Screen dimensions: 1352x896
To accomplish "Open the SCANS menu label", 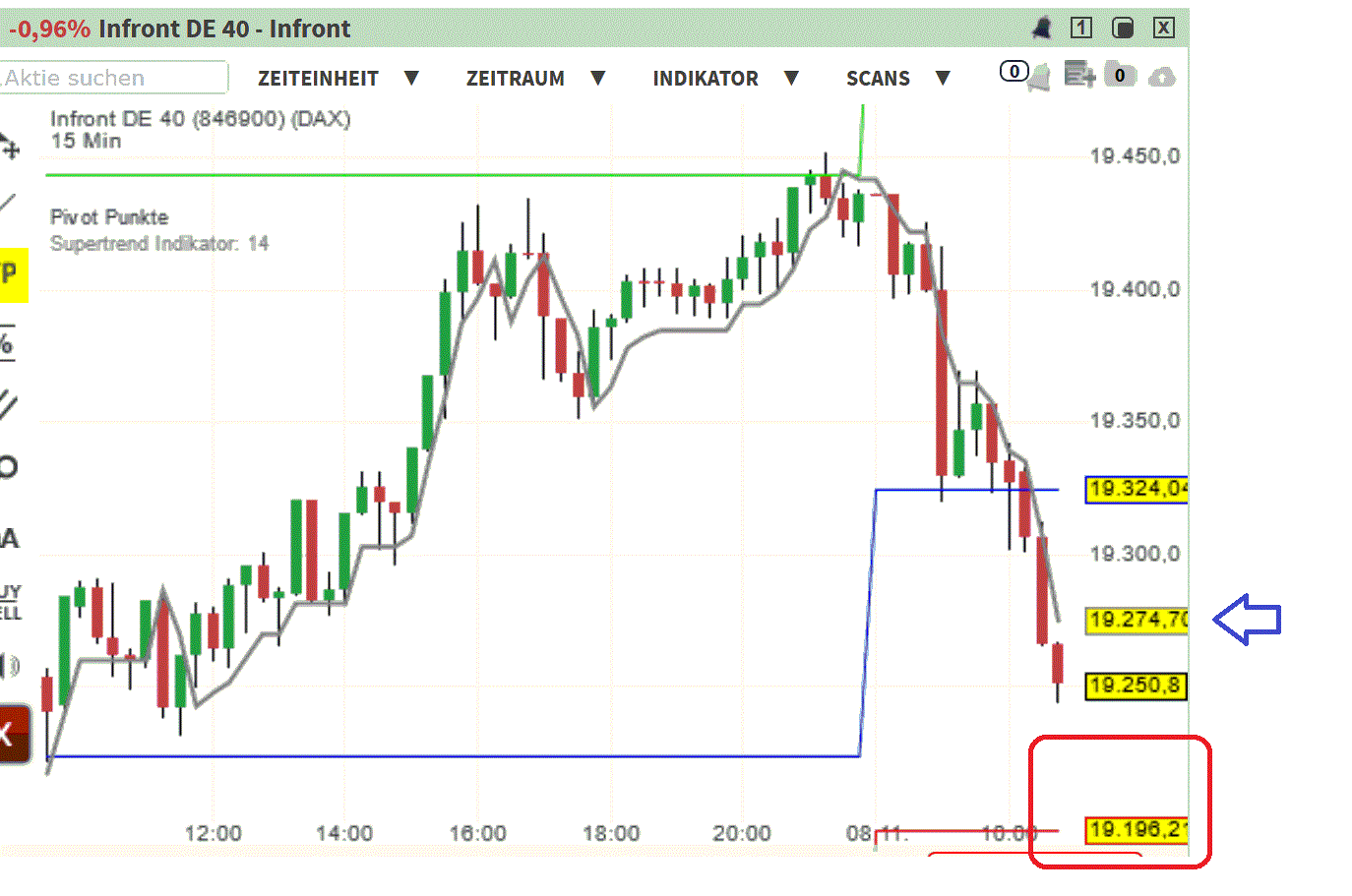I will click(x=878, y=79).
